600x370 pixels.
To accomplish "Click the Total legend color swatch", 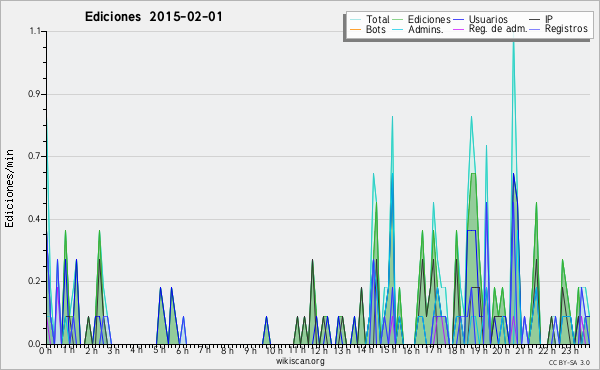I will (355, 20).
